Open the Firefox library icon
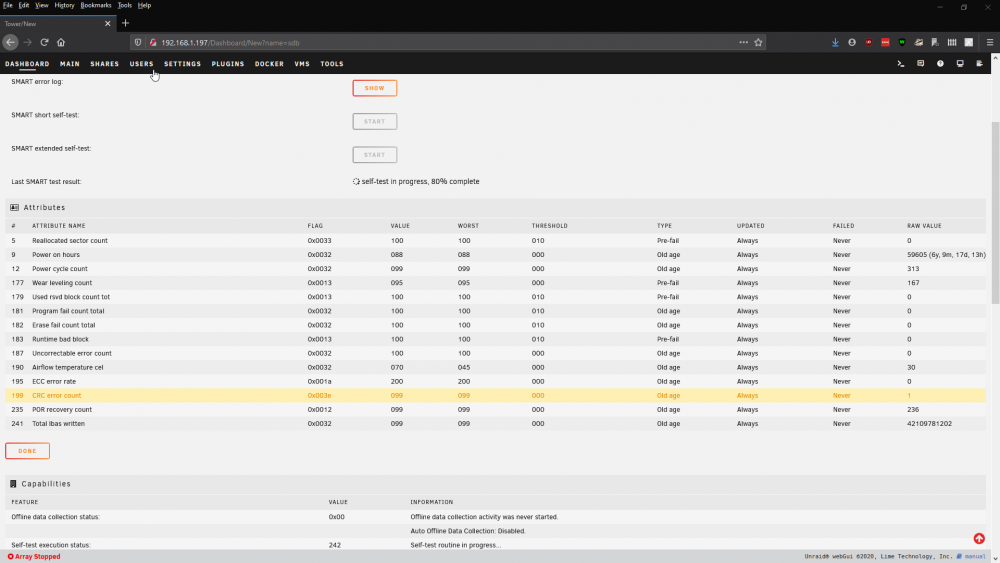Viewport: 1000px width, 563px height. (x=952, y=43)
